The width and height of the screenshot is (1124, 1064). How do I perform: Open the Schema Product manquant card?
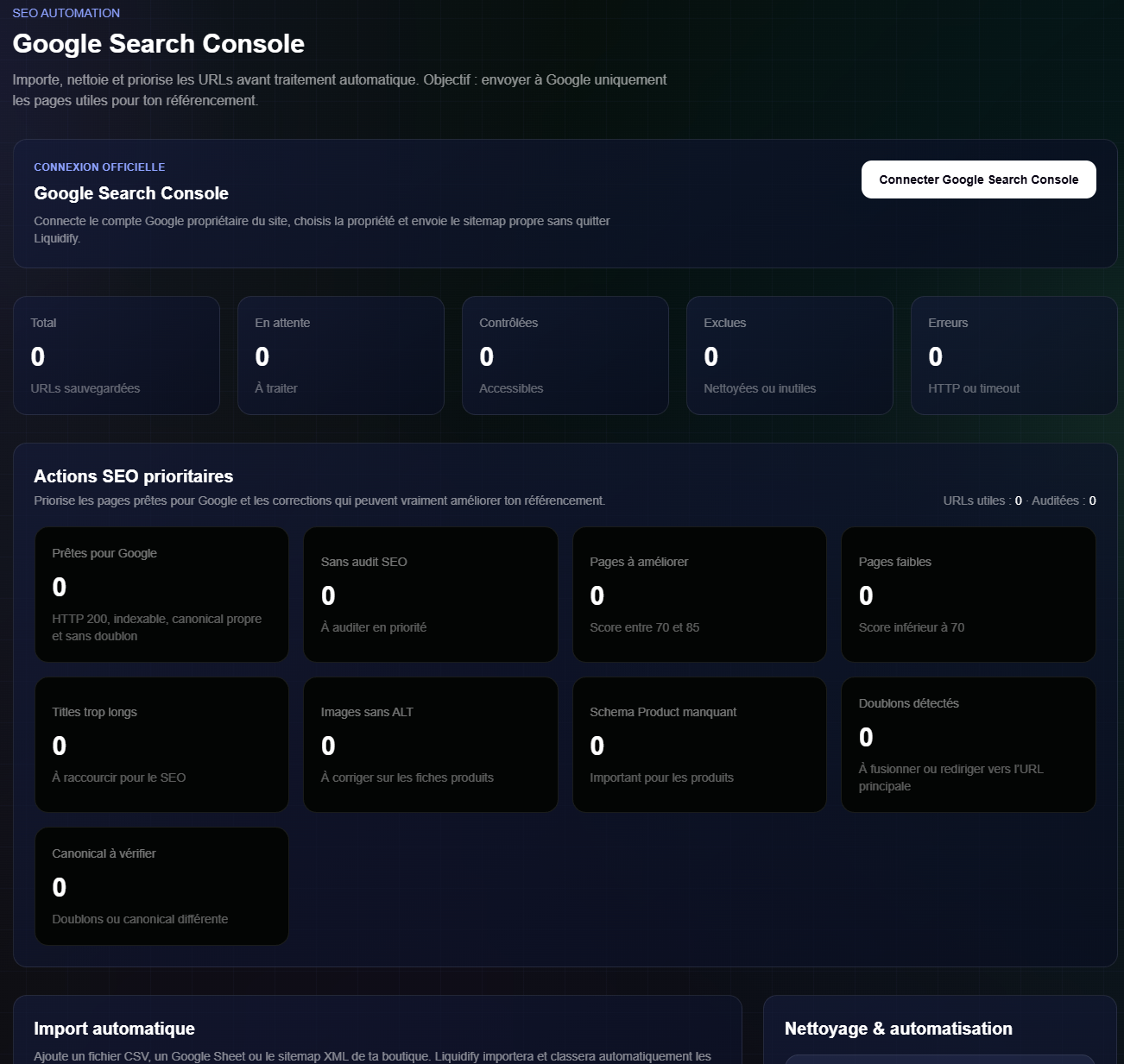tap(699, 745)
